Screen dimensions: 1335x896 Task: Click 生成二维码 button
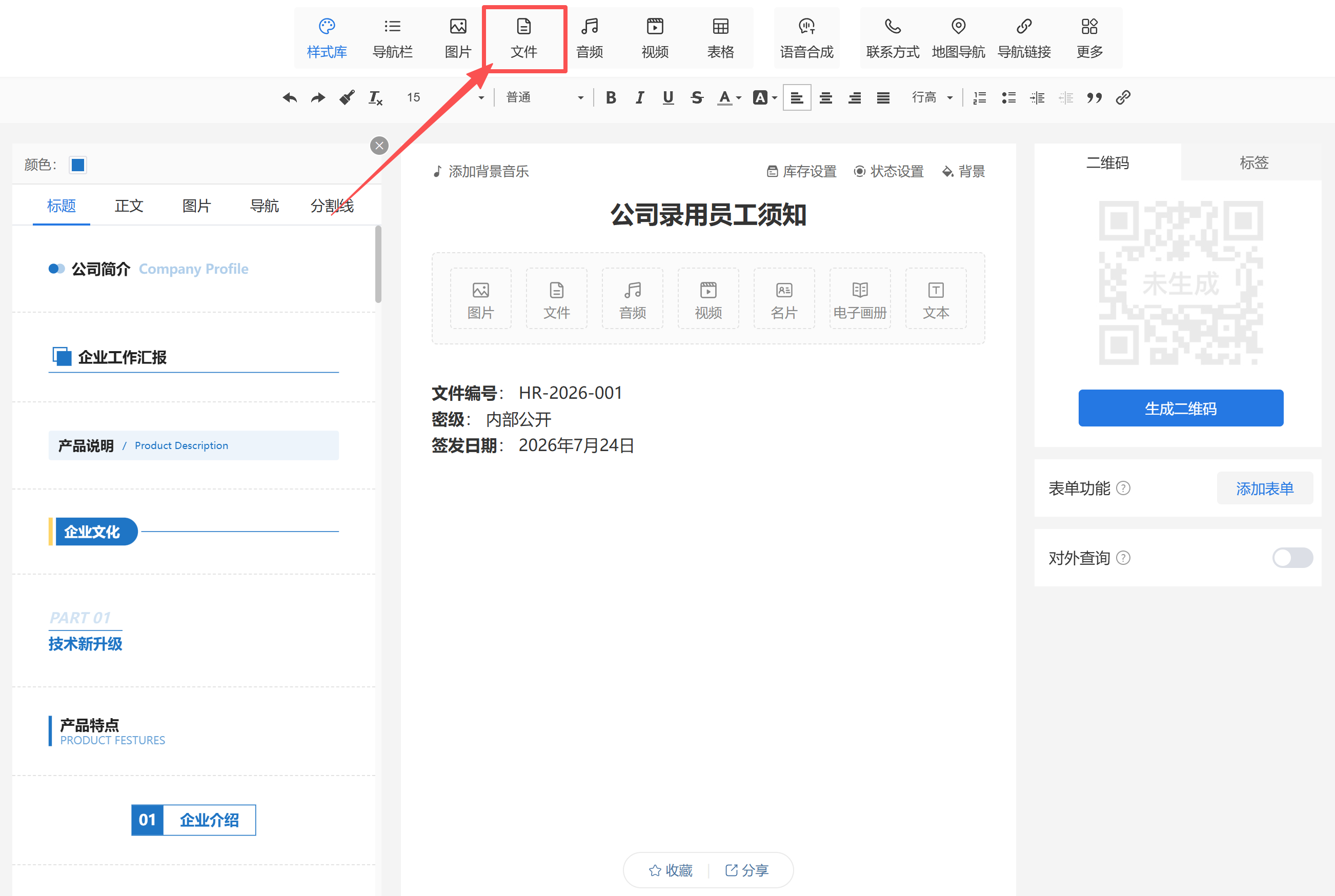tap(1181, 409)
